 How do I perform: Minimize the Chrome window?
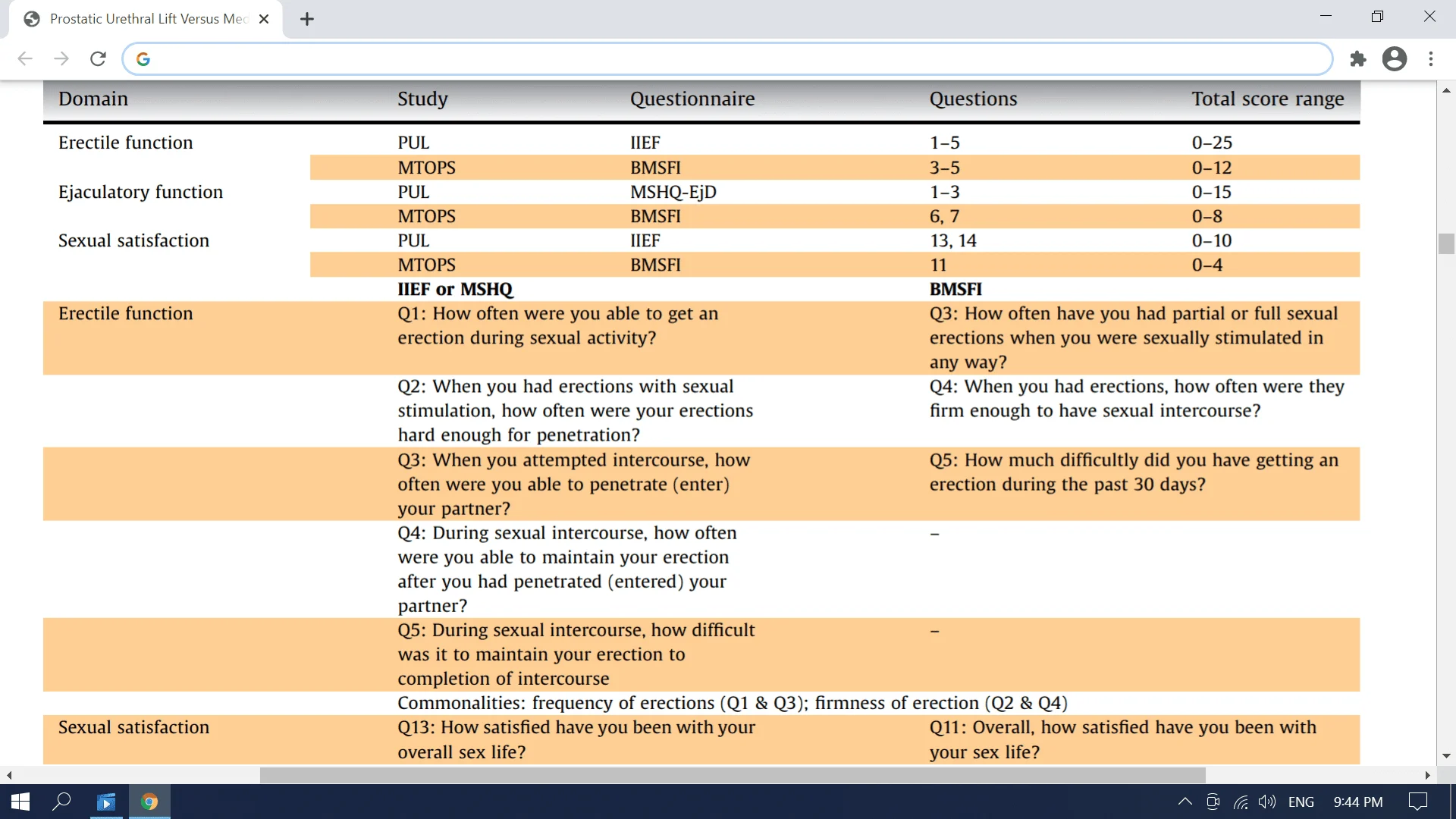(x=1326, y=16)
